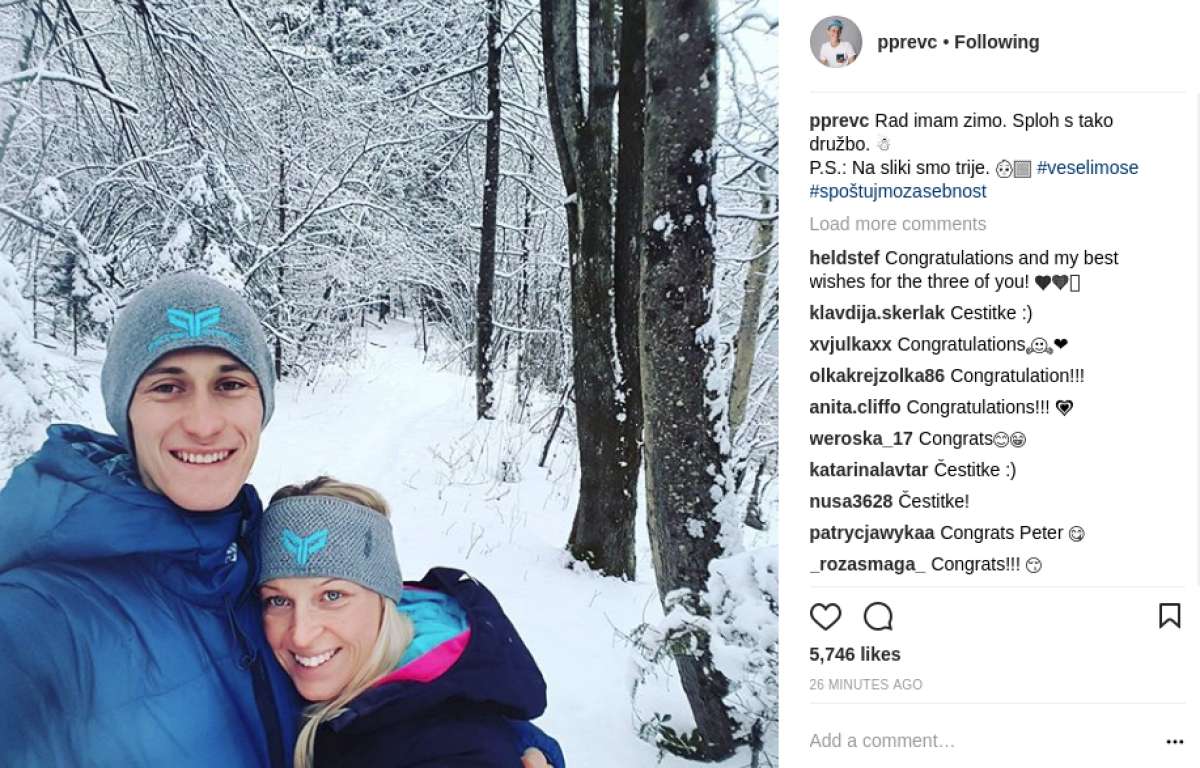Open _rozasmaga_'s profile
This screenshot has width=1200, height=768.
(867, 564)
